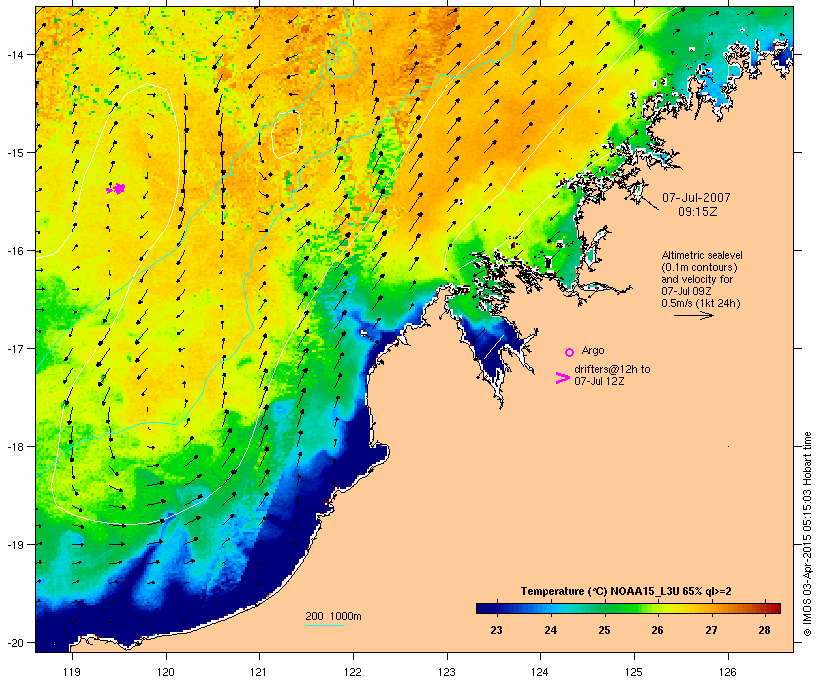This screenshot has height=680, width=820.
Task: Click the '(0.1m contours)' caption line
Action: click(699, 267)
